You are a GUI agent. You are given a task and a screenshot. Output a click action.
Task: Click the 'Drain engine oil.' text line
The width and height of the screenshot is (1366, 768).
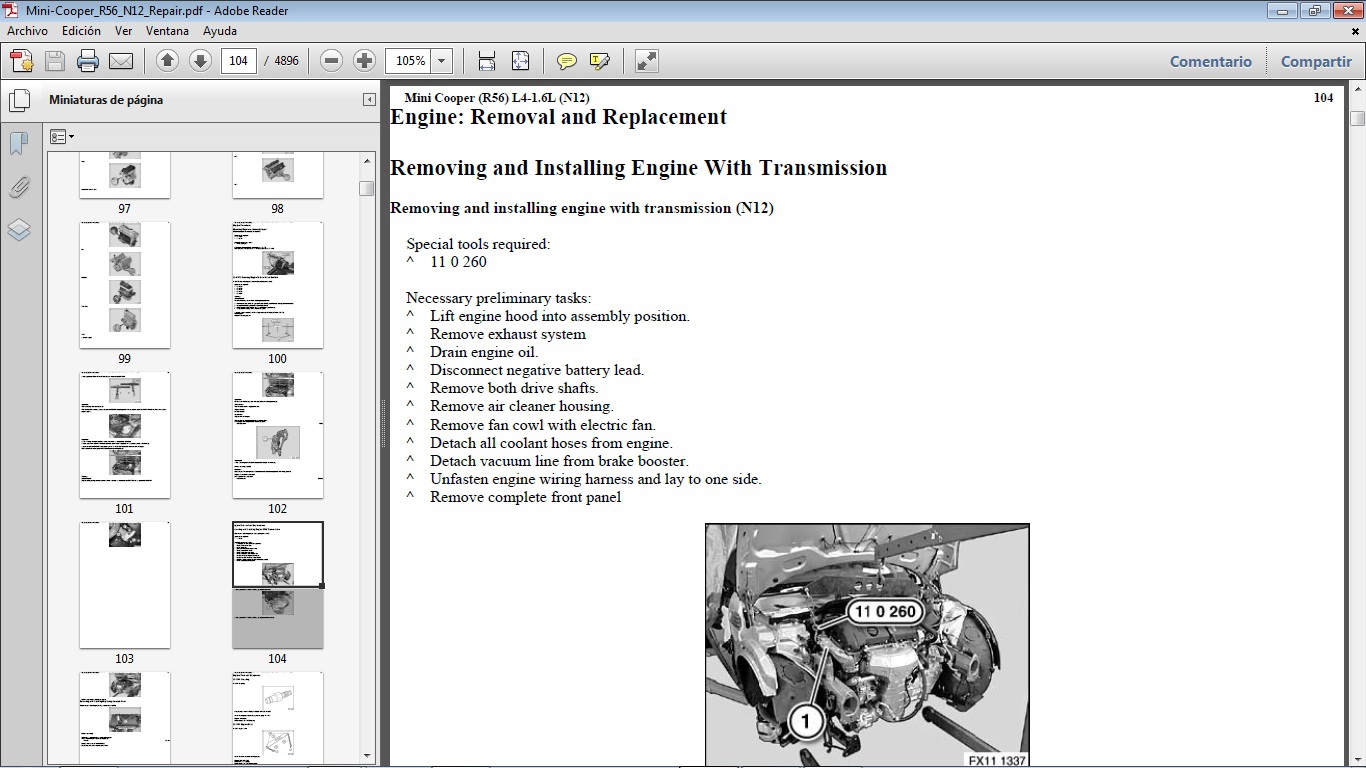tap(484, 352)
